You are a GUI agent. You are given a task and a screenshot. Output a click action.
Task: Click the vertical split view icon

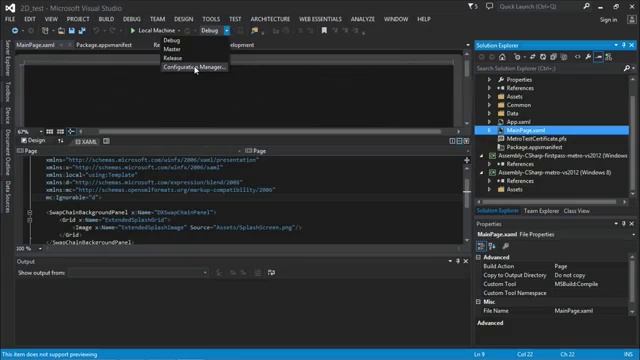tap(452, 141)
